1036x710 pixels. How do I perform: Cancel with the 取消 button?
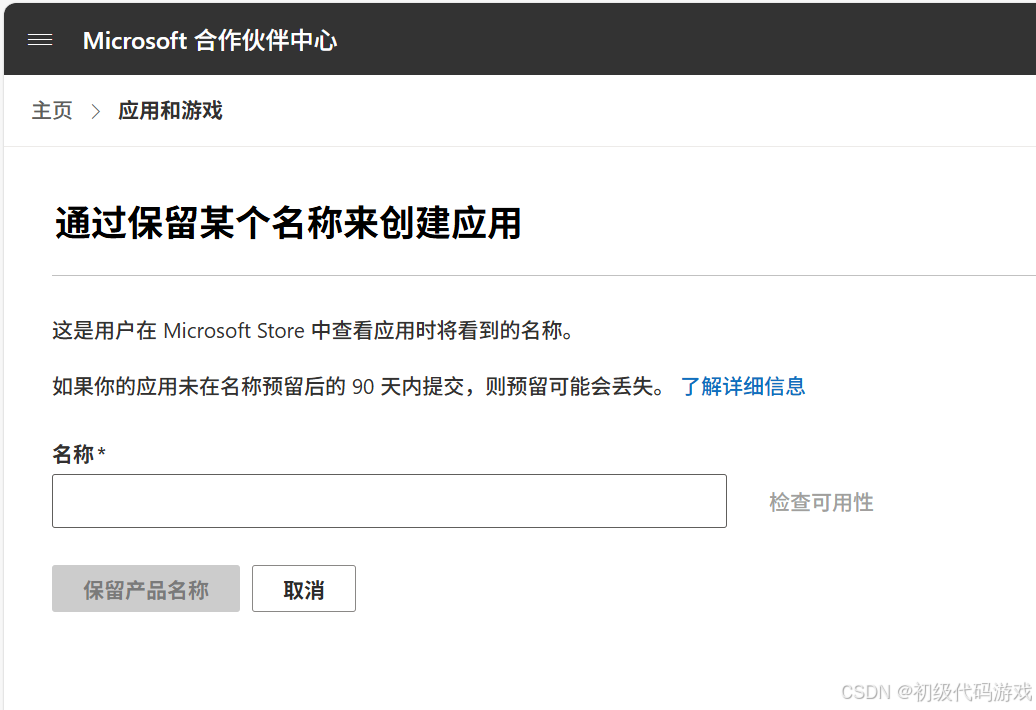coord(304,588)
